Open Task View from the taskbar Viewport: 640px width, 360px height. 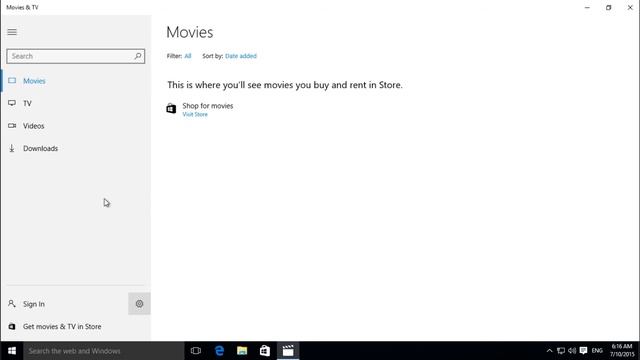pos(196,351)
